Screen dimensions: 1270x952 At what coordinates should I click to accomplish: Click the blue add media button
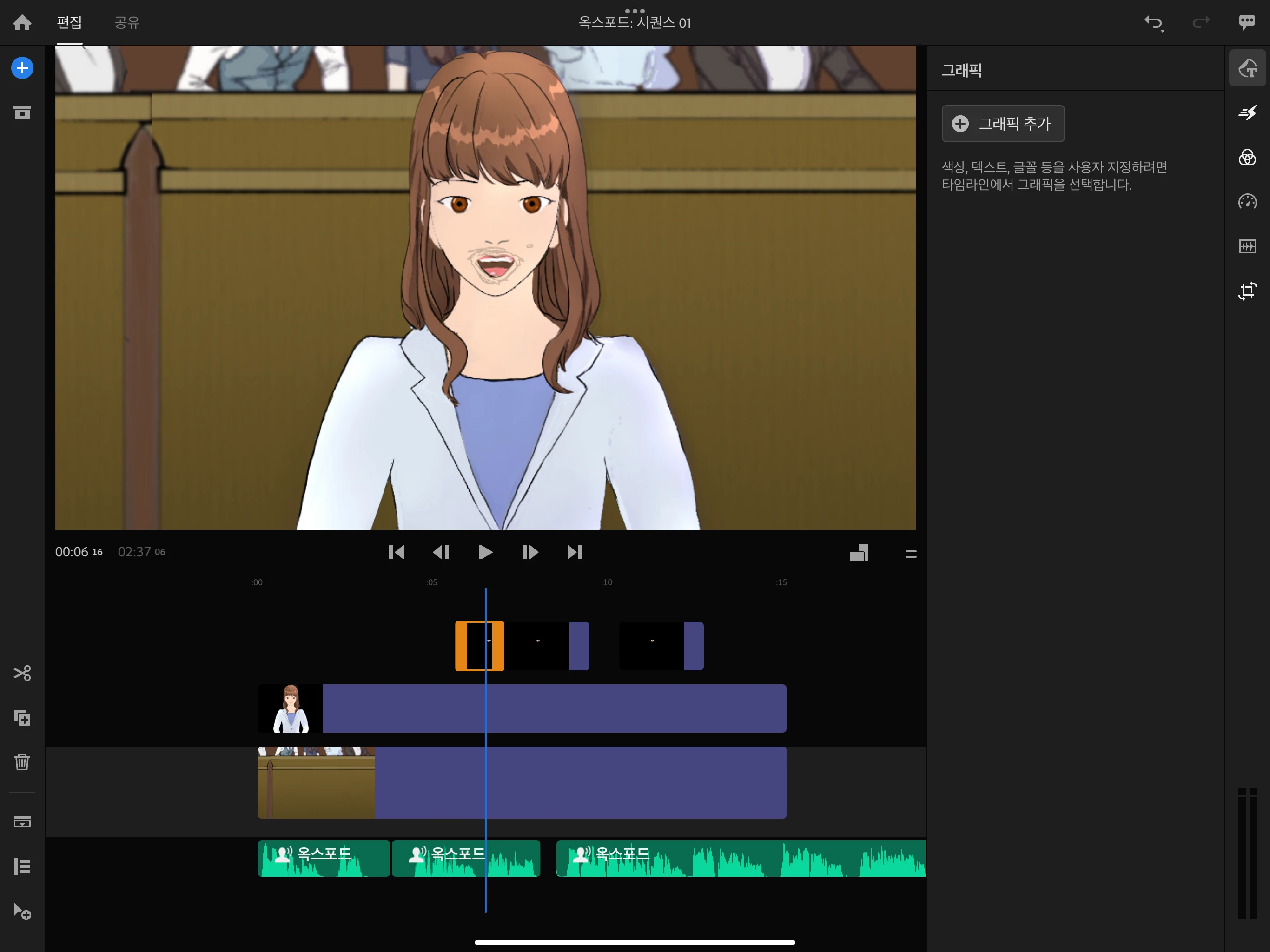pos(22,68)
